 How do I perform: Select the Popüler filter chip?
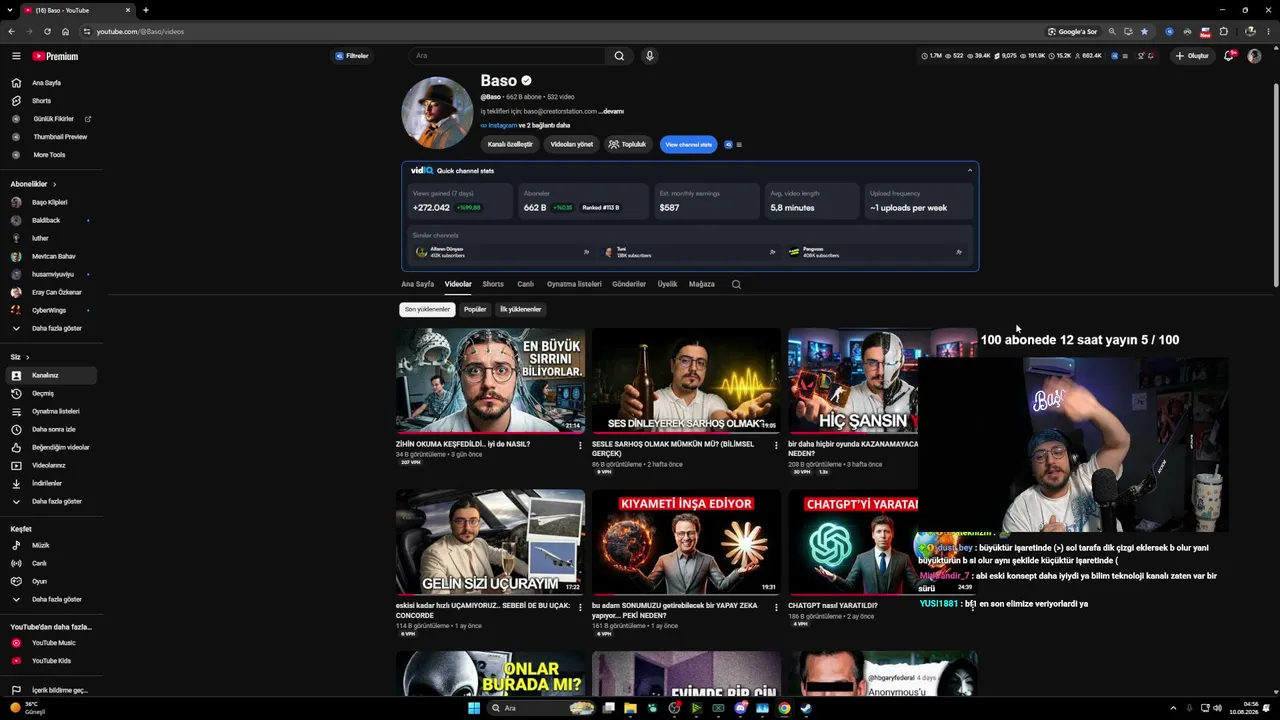pyautogui.click(x=475, y=309)
